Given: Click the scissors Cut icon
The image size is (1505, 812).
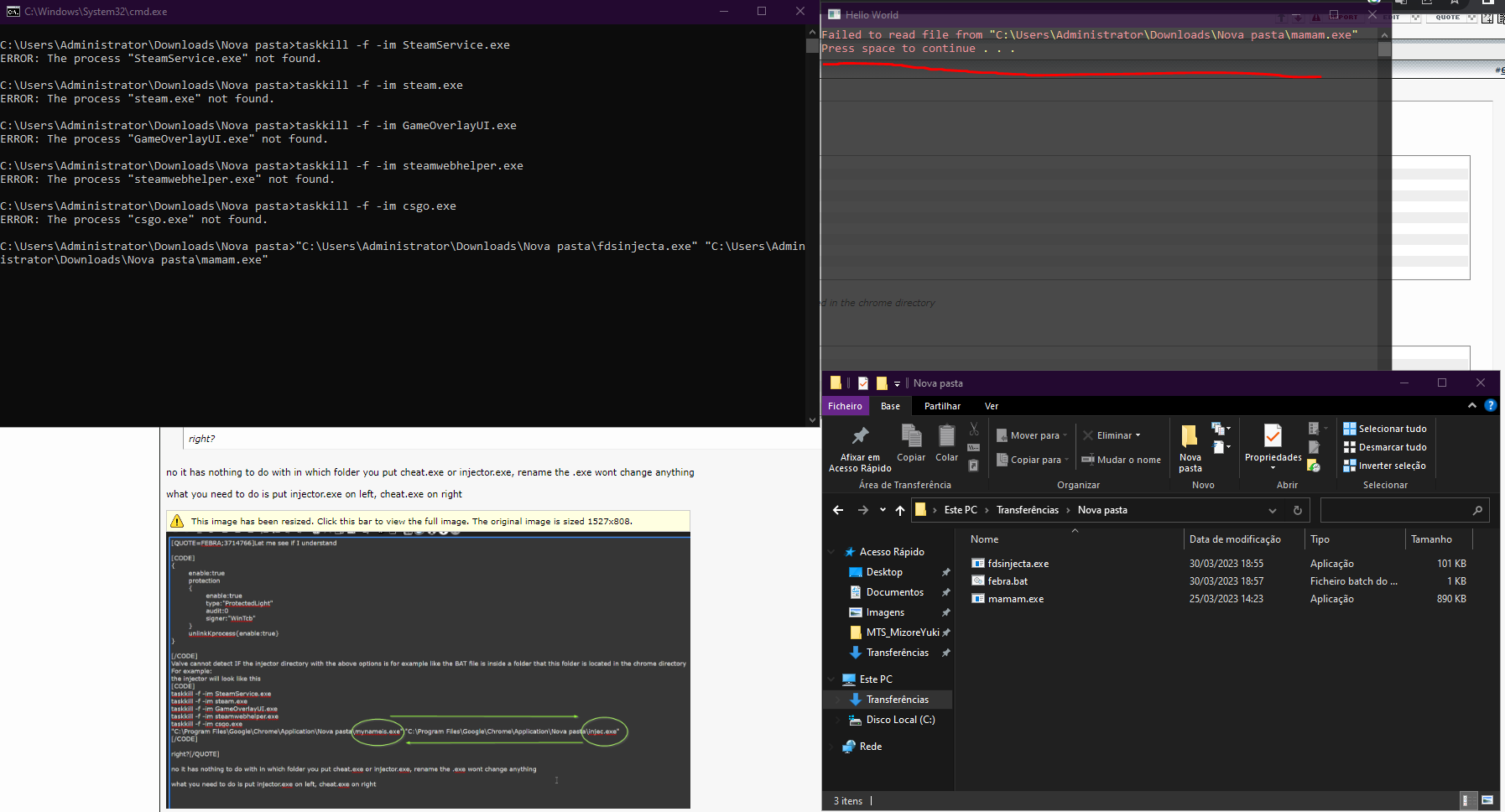Looking at the screenshot, I should (x=974, y=429).
